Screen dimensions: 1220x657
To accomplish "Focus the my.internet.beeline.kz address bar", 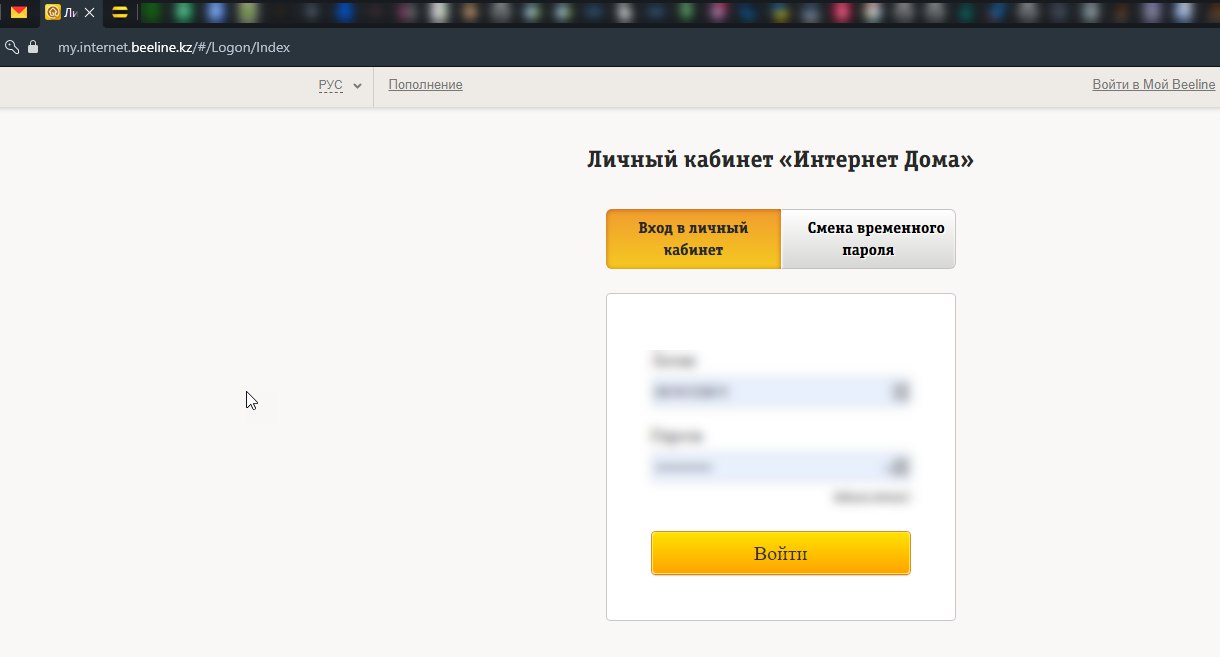I will 174,47.
